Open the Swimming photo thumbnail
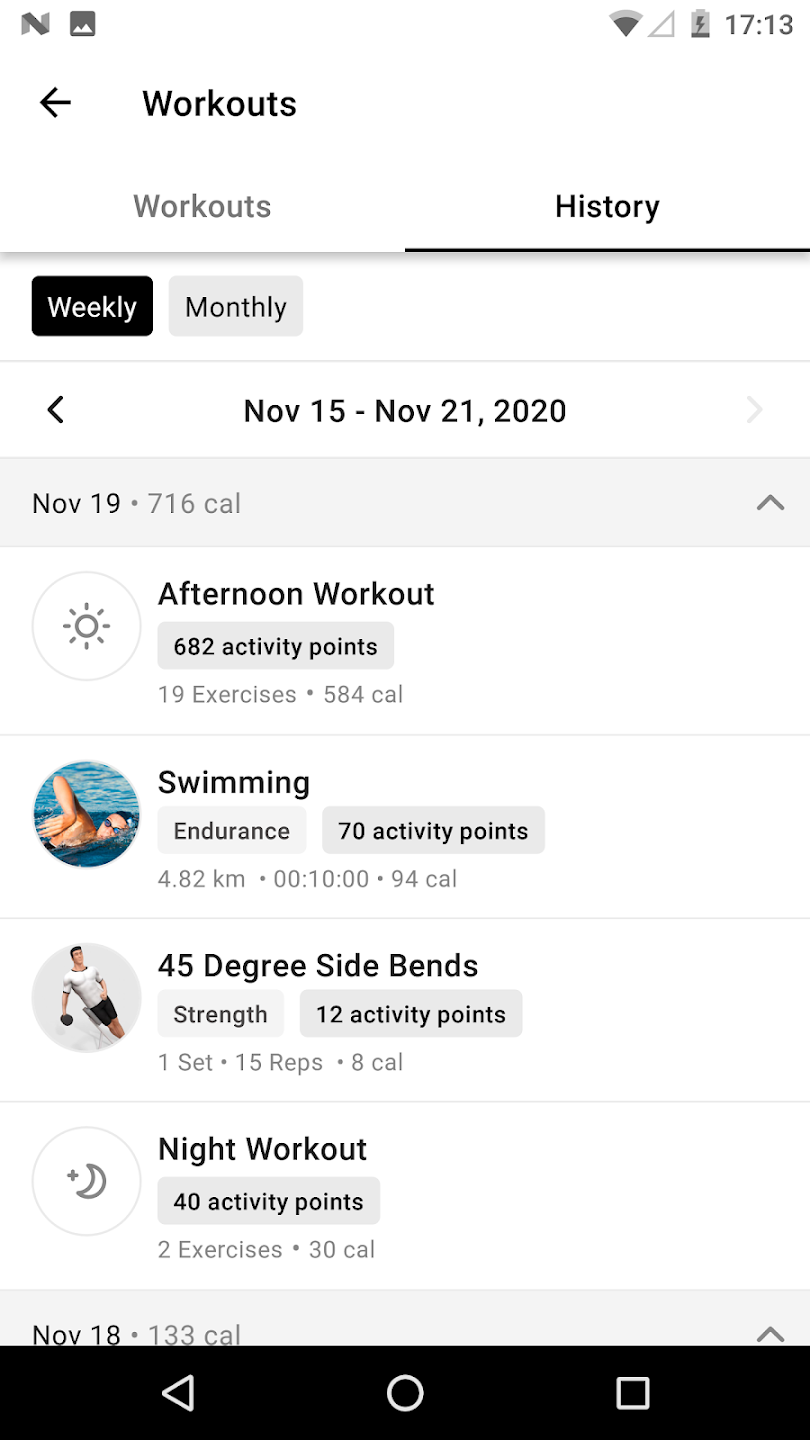810x1440 pixels. (87, 813)
